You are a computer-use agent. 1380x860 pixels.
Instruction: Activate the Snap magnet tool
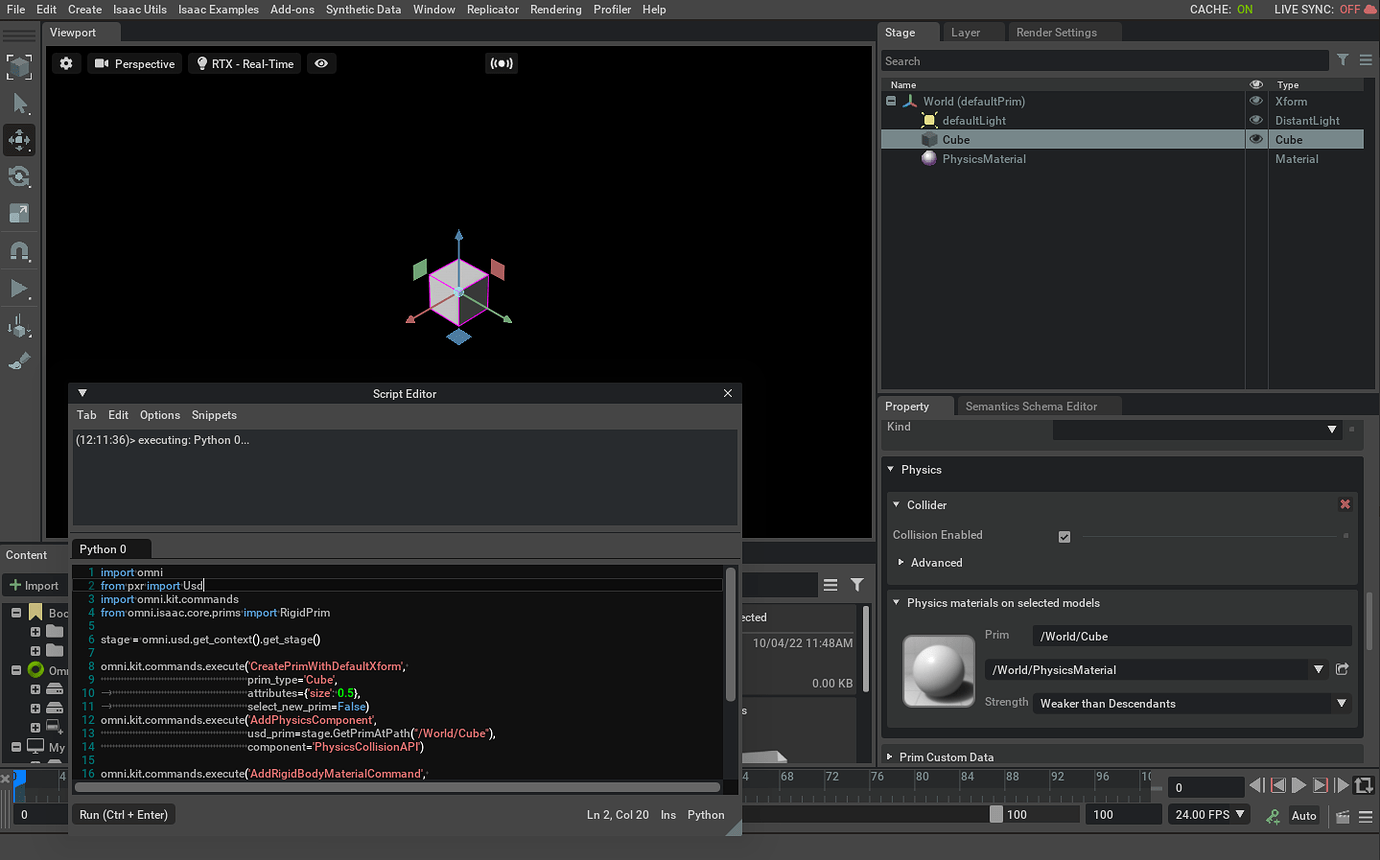pyautogui.click(x=20, y=251)
